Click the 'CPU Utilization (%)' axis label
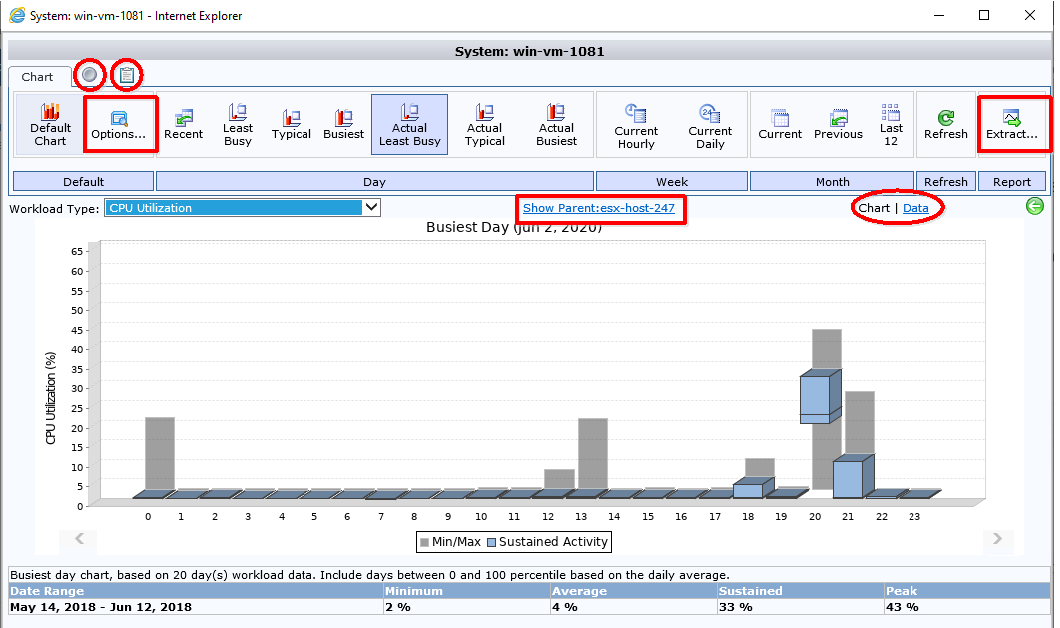This screenshot has height=628, width=1060. click(51, 398)
